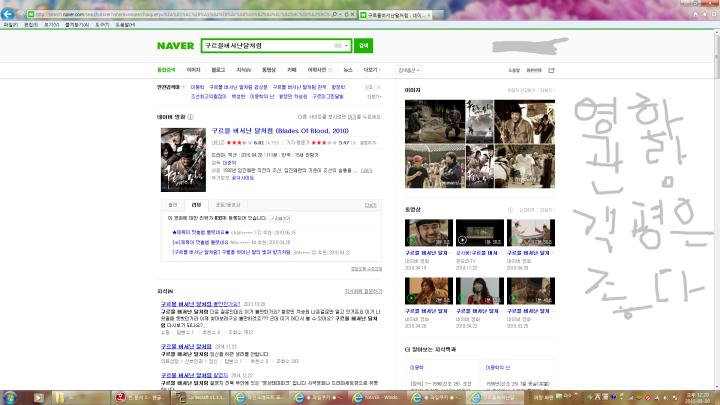This screenshot has height=405, width=720.
Task: Click the Windows Start orb
Action: [x=10, y=397]
